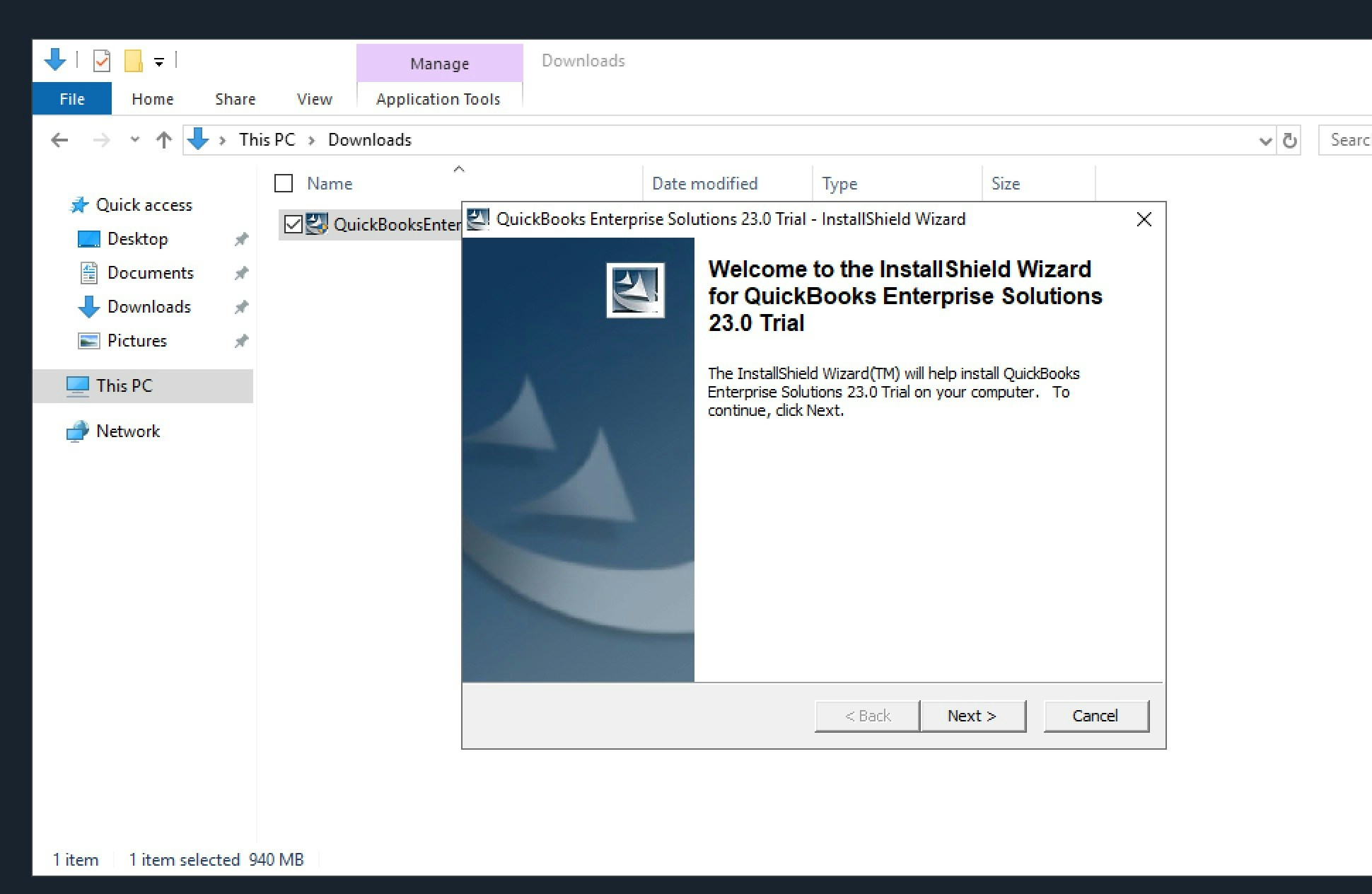Open Downloads in the navigation pane
The width and height of the screenshot is (1372, 894).
click(x=149, y=307)
